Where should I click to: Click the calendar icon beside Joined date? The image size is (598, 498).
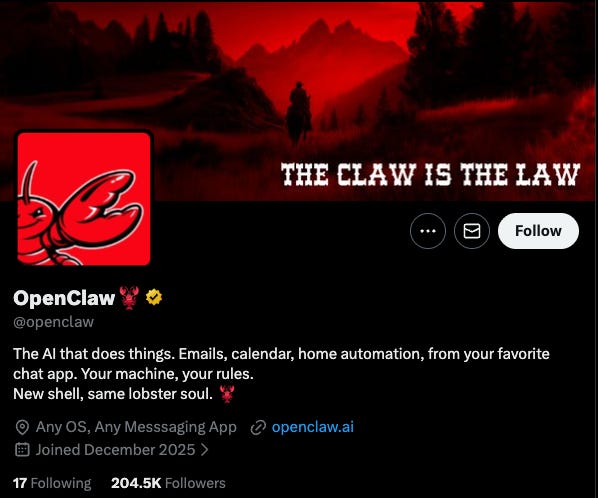(22, 450)
